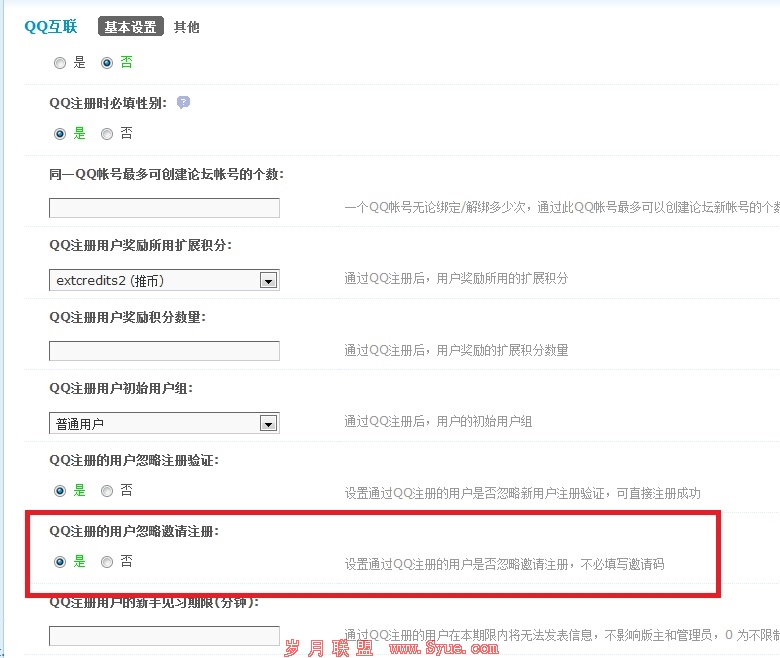Viewport: 780px width, 658px height.
Task: Choose 否 for QQ注册时必填性别
Action: click(x=107, y=134)
